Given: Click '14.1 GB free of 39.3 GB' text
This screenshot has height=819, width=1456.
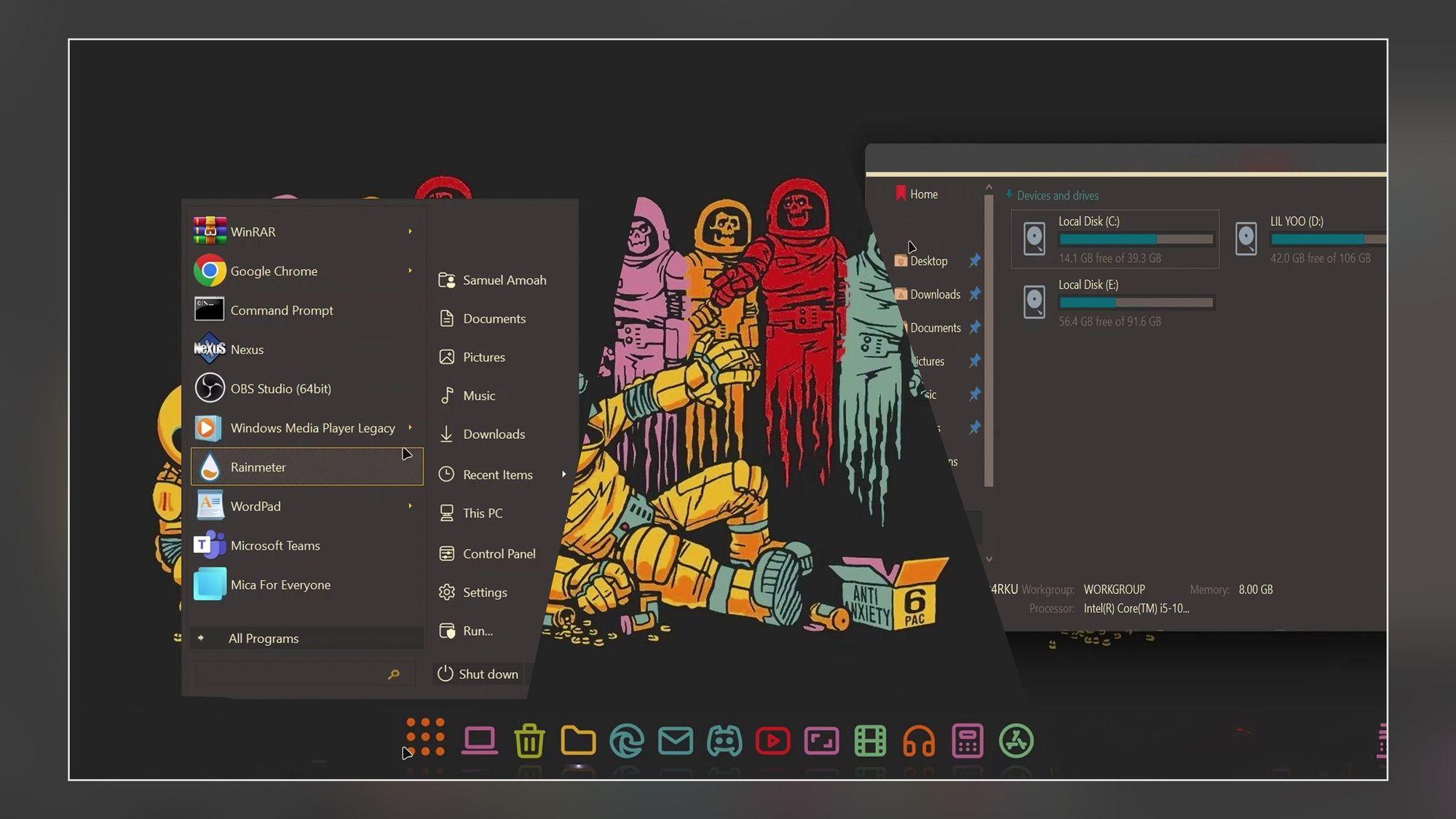Looking at the screenshot, I should (x=1110, y=258).
